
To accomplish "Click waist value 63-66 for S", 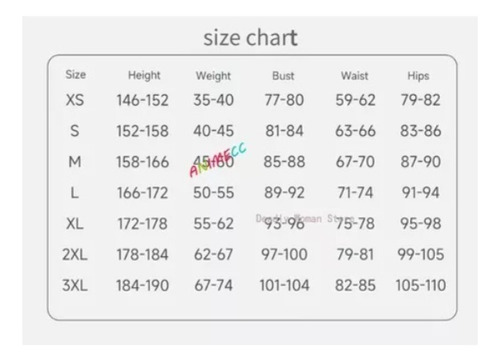I will (355, 131).
